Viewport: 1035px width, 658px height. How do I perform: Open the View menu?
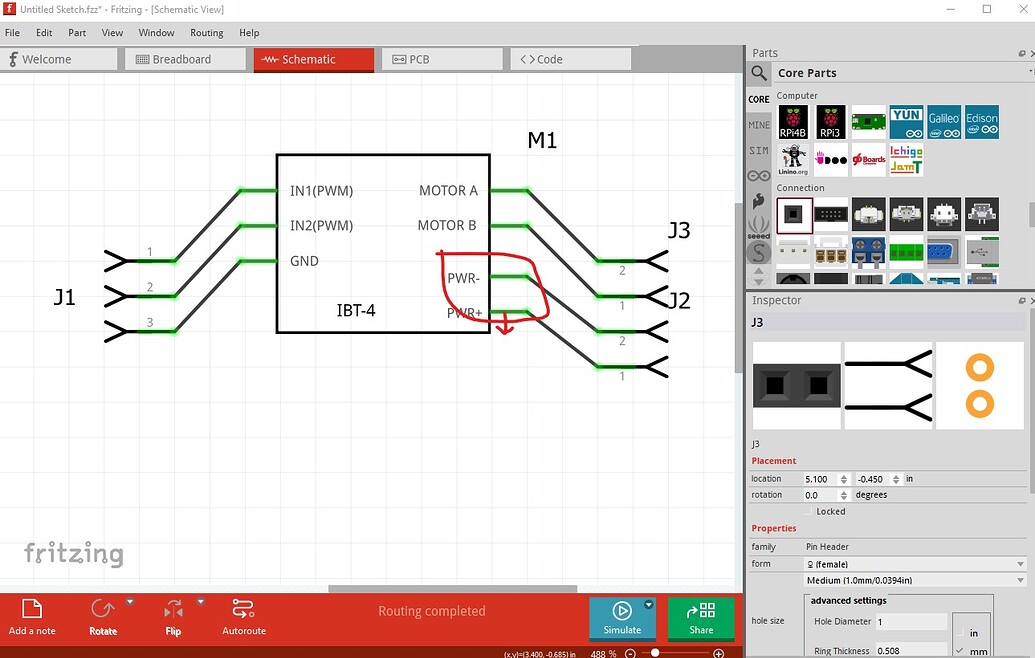(112, 32)
